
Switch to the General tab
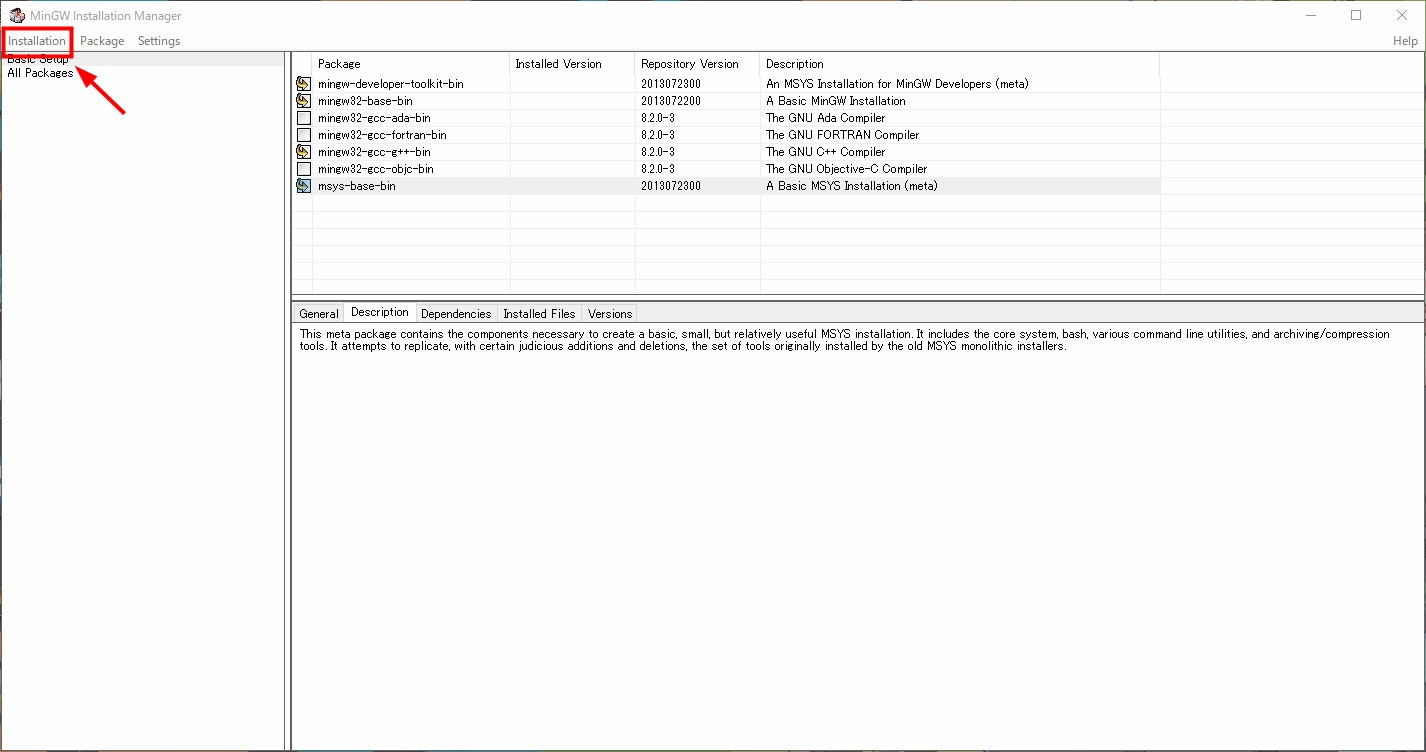(319, 314)
